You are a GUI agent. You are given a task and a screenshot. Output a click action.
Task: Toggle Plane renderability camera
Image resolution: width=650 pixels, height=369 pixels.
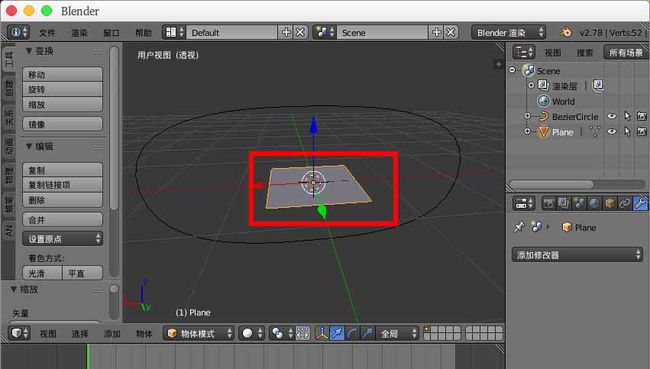642,132
